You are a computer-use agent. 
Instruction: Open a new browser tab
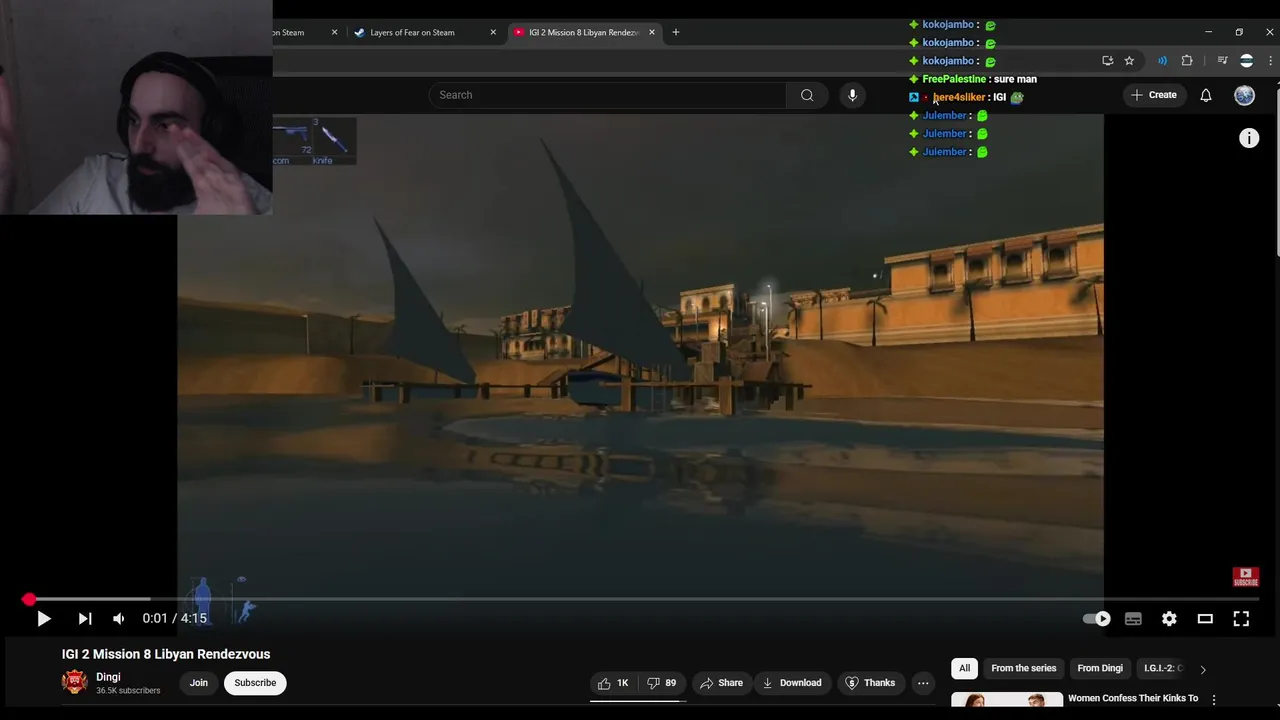click(x=676, y=32)
